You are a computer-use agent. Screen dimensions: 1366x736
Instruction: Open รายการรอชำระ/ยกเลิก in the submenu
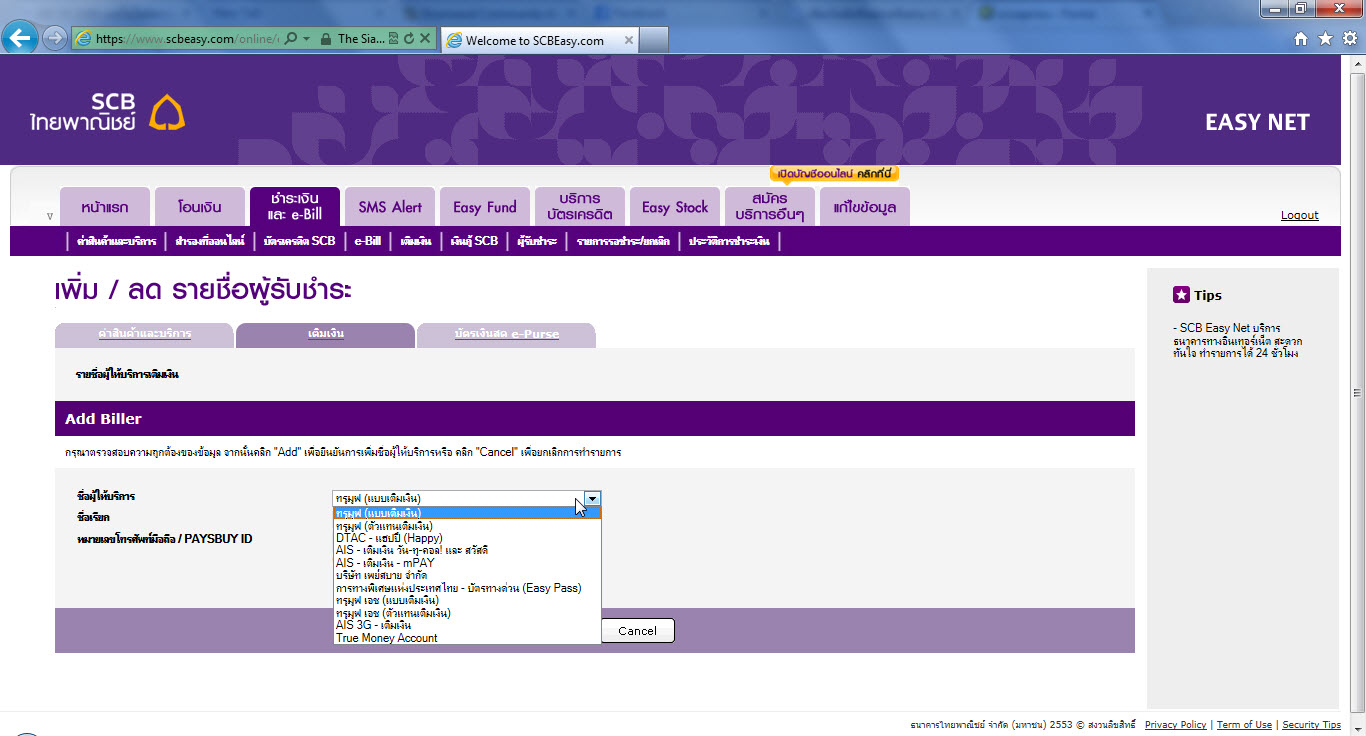click(x=624, y=241)
